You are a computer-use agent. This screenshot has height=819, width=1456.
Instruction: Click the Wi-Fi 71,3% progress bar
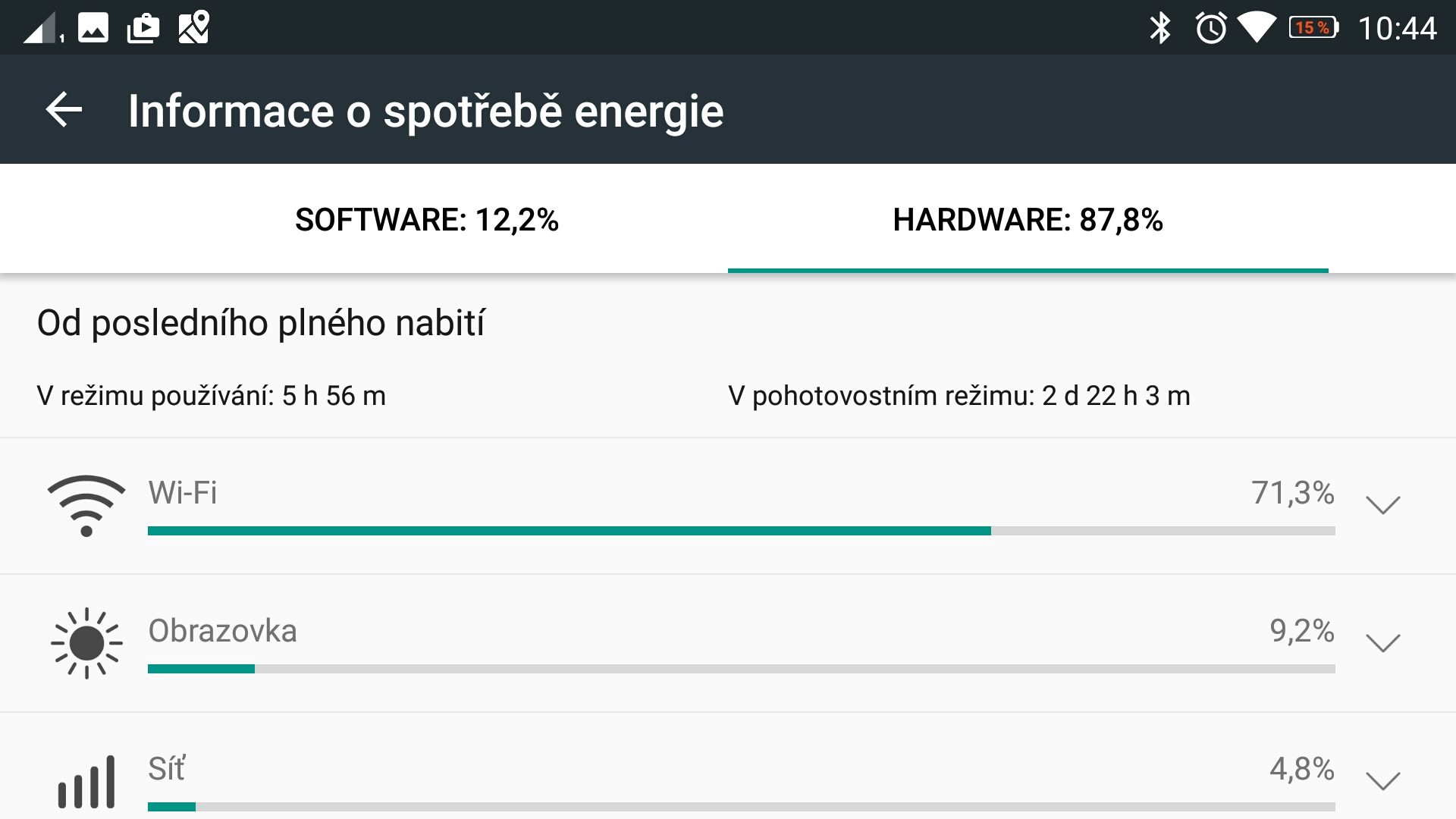741,531
